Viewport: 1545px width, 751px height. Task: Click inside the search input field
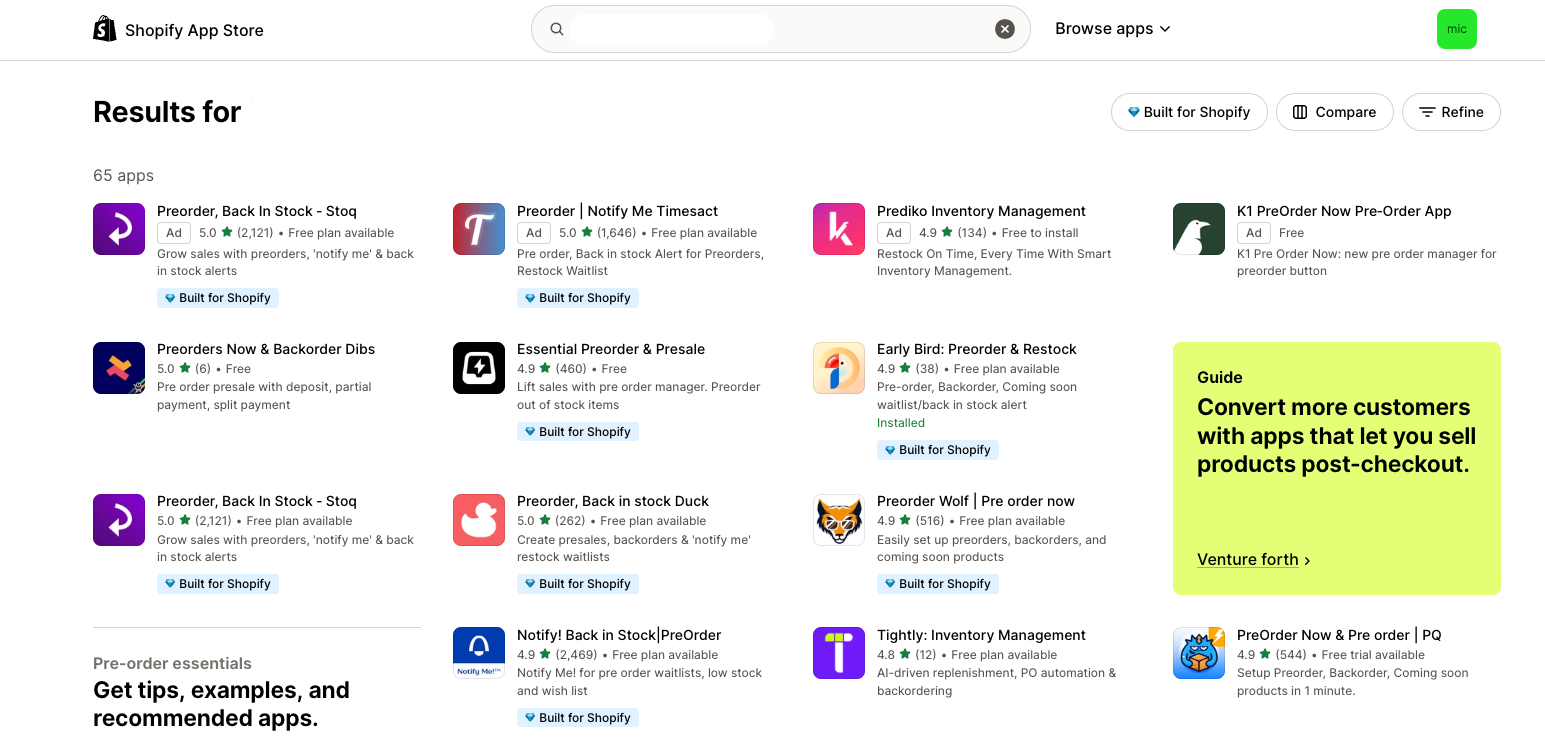tap(780, 29)
